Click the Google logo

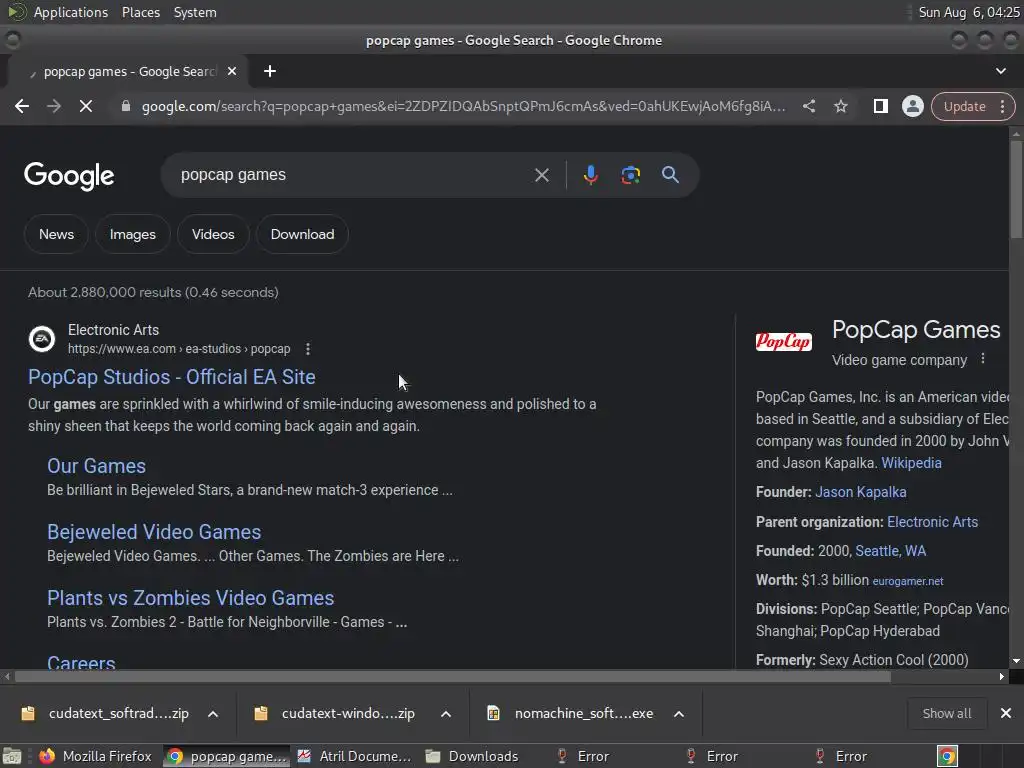click(x=69, y=176)
